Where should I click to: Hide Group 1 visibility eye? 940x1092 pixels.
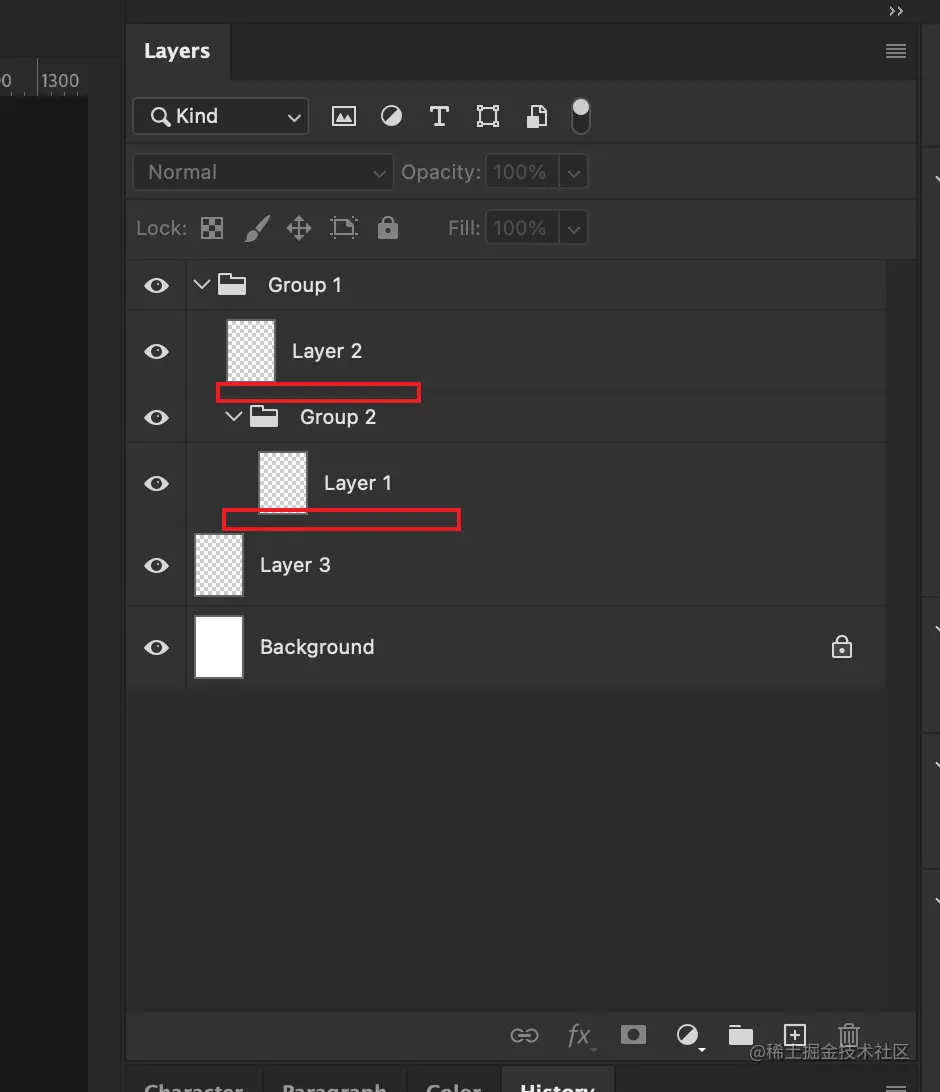coord(157,286)
